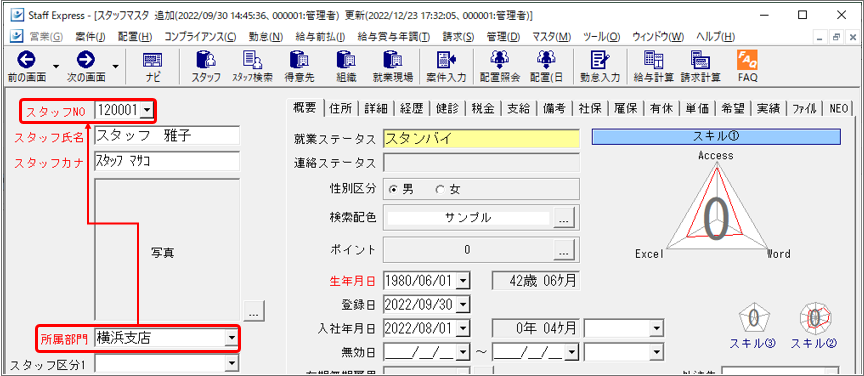864x376 pixels.
Task: Open the combo box right of 0年 04ヶ月
Action: point(623,329)
